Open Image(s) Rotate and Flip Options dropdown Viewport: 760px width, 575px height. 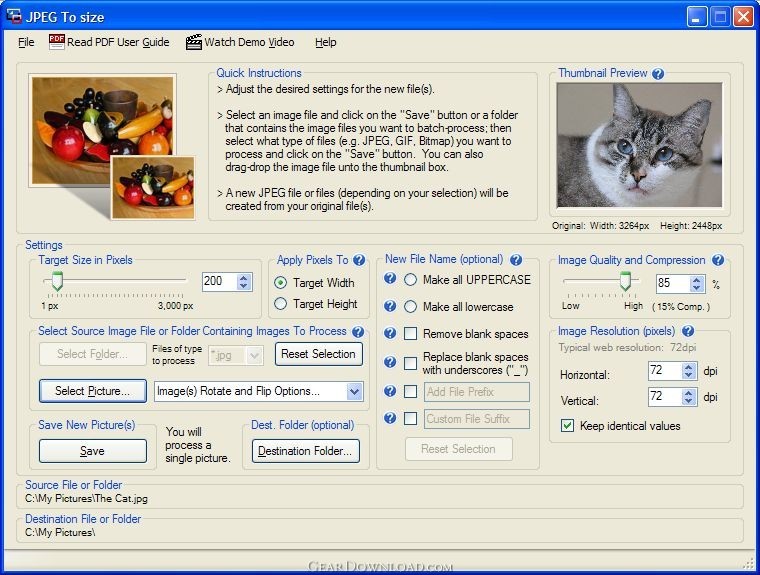point(355,392)
